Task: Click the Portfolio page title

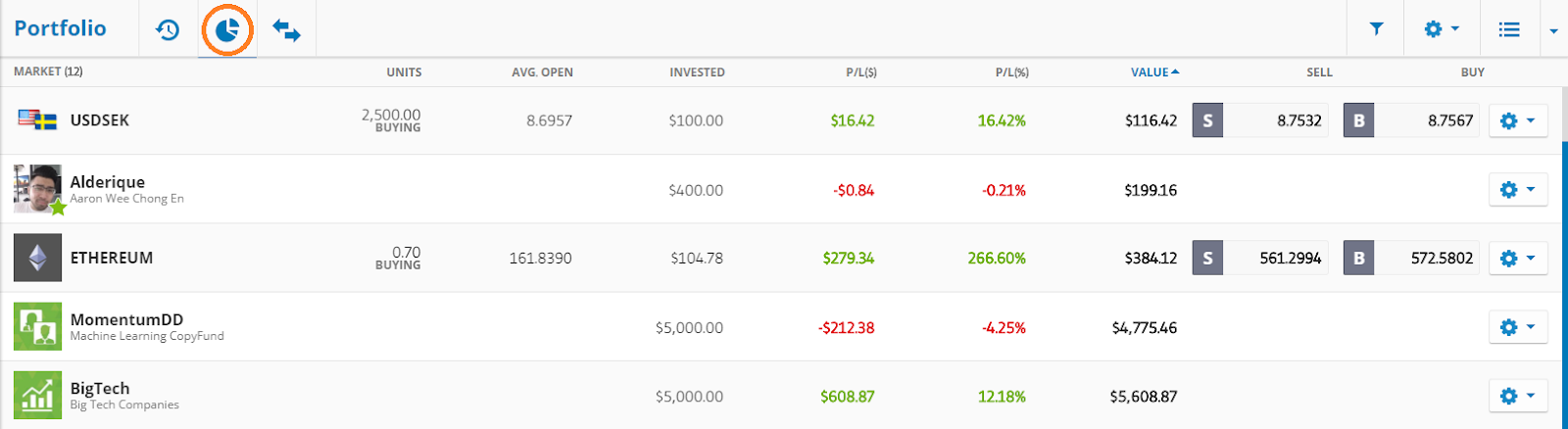Action: pyautogui.click(x=60, y=28)
